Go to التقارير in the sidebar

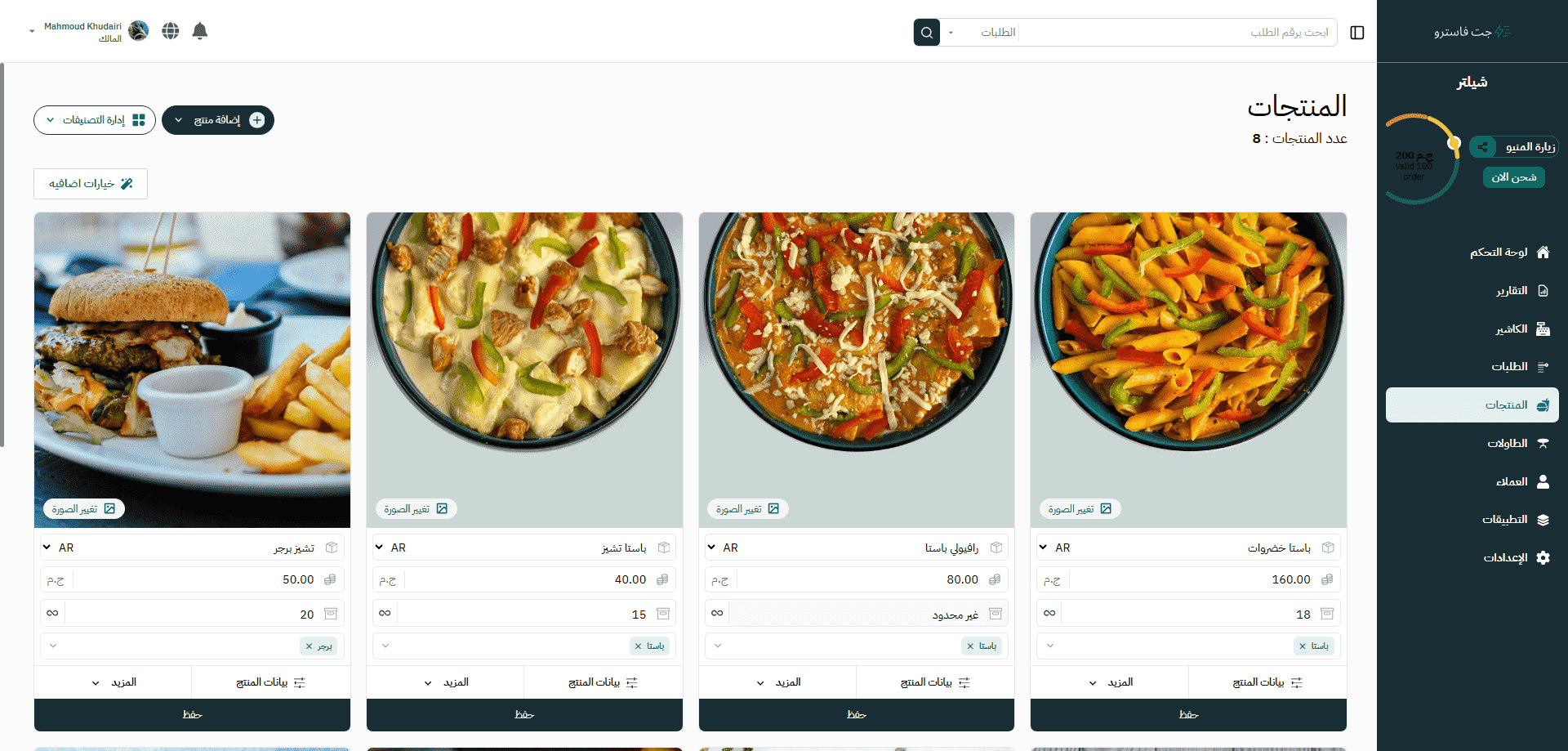click(1511, 291)
